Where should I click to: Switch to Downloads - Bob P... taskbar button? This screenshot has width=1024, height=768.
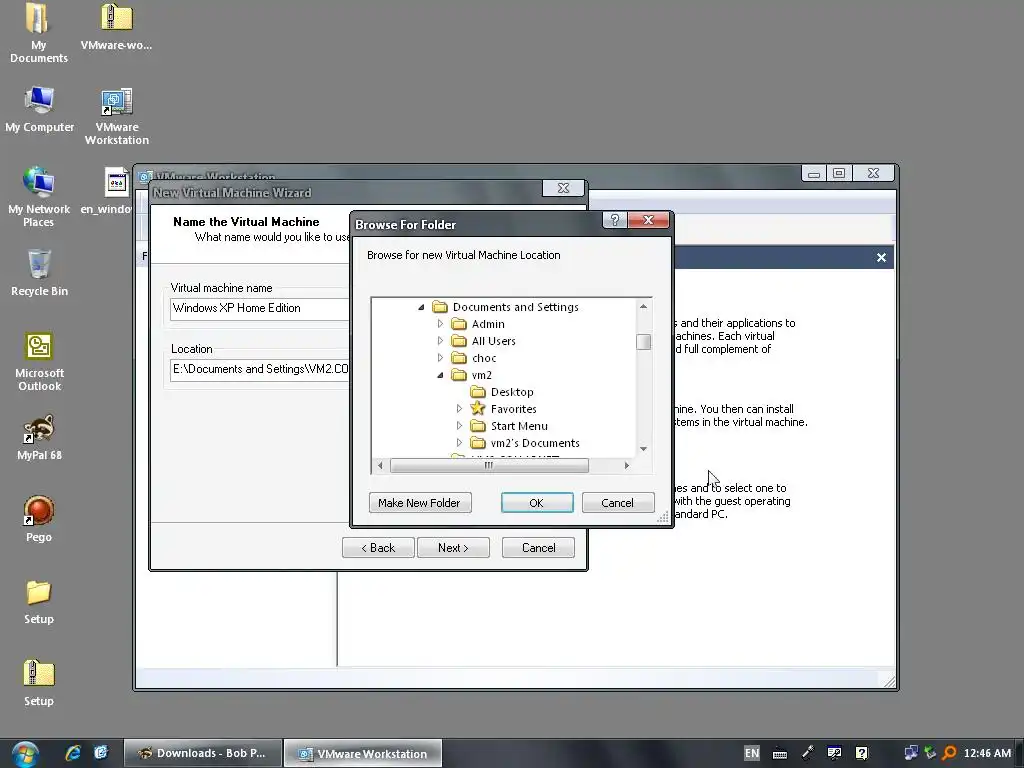(x=203, y=753)
